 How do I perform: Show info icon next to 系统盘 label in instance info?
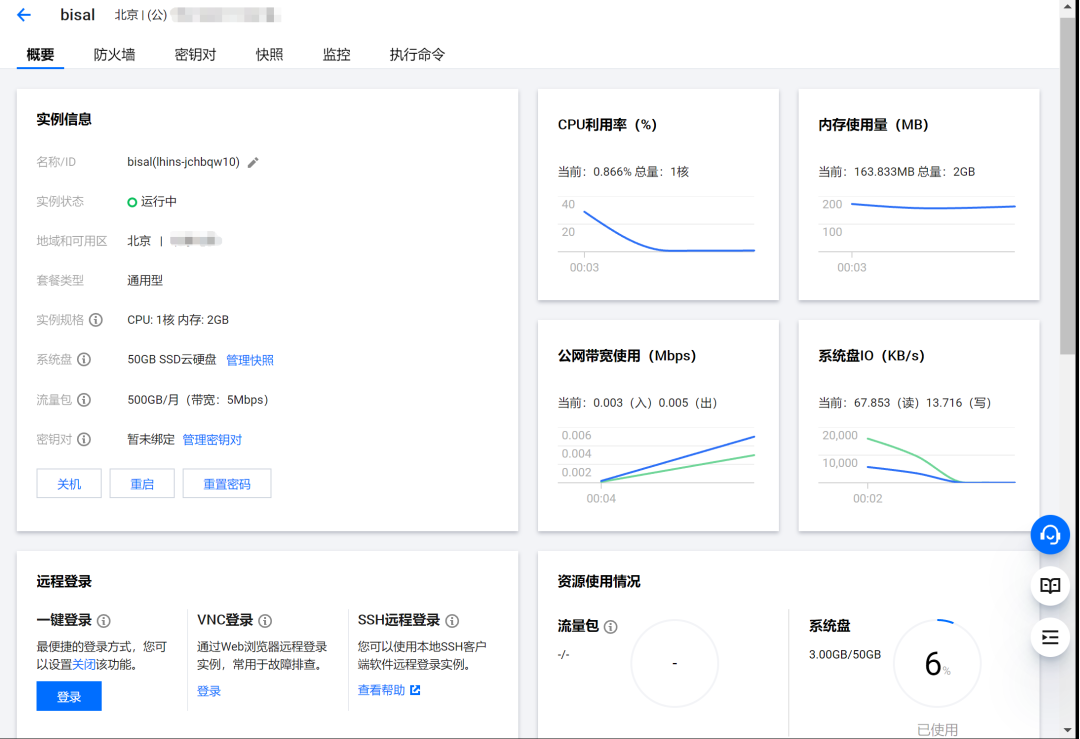84,360
